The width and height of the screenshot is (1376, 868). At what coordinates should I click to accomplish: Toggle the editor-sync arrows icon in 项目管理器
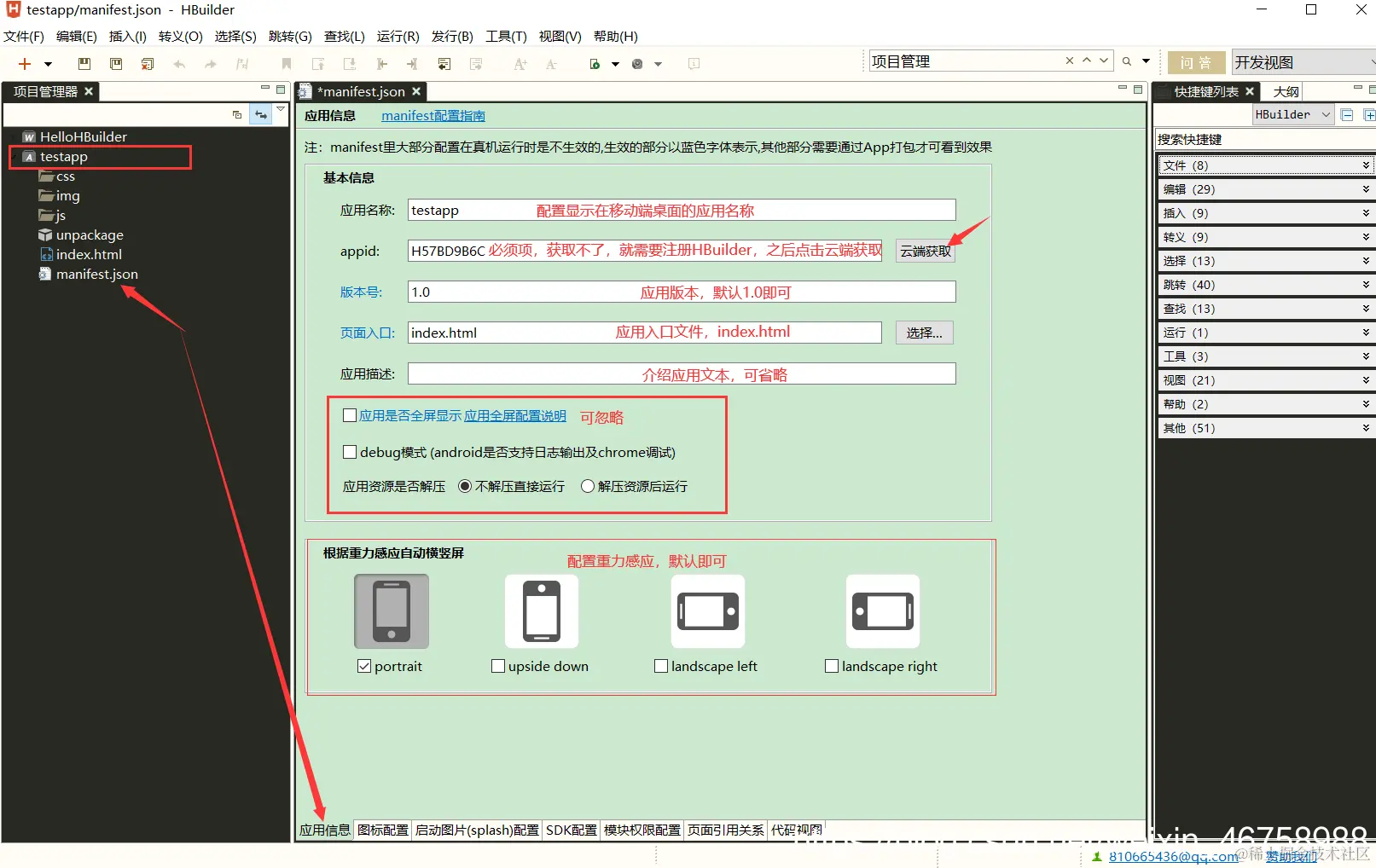[260, 113]
